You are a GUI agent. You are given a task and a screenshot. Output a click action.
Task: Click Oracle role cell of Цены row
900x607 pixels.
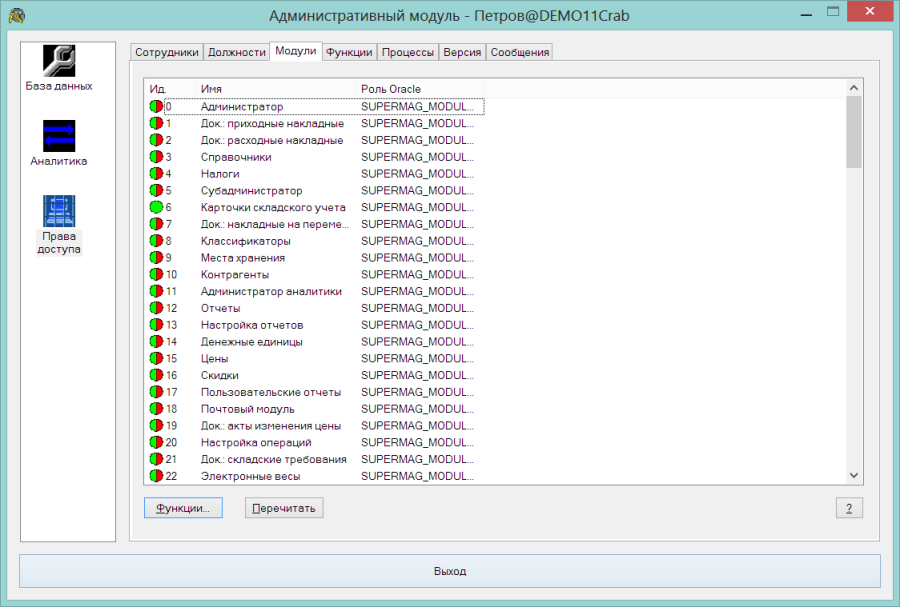coord(417,359)
